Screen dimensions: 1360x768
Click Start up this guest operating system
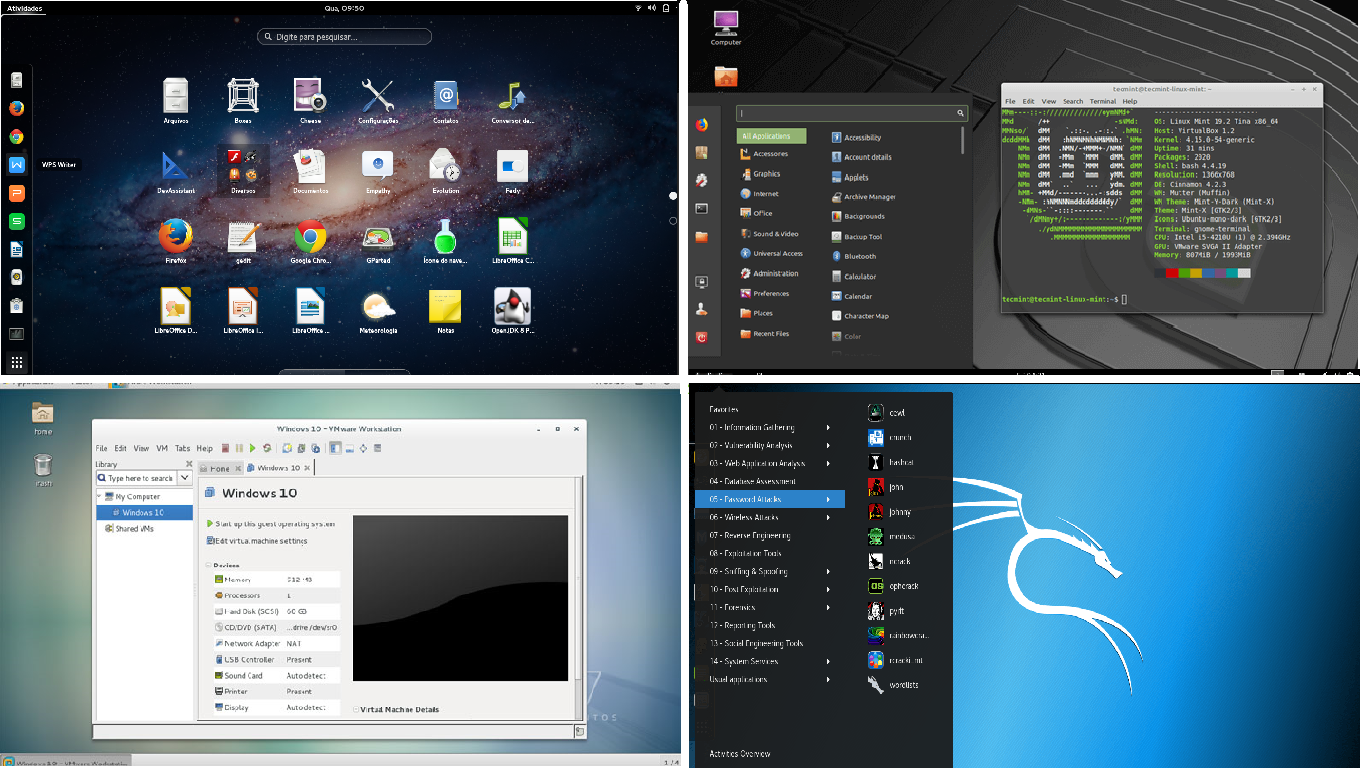271,523
